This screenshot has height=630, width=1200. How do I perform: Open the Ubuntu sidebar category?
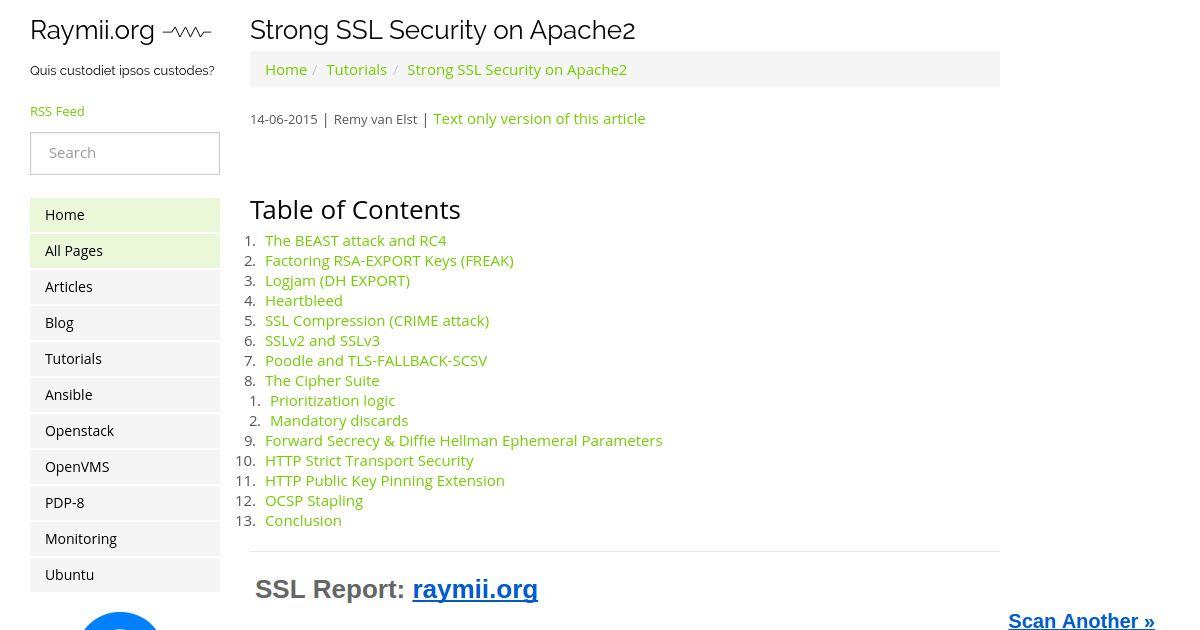tap(125, 575)
